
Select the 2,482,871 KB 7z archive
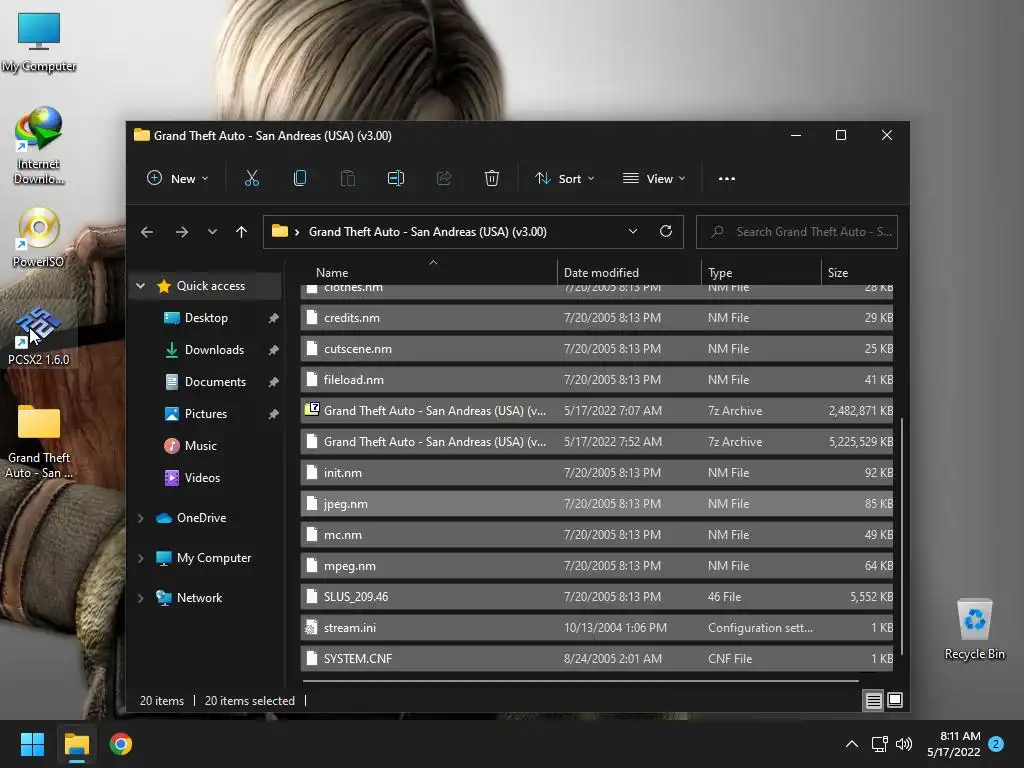click(596, 411)
